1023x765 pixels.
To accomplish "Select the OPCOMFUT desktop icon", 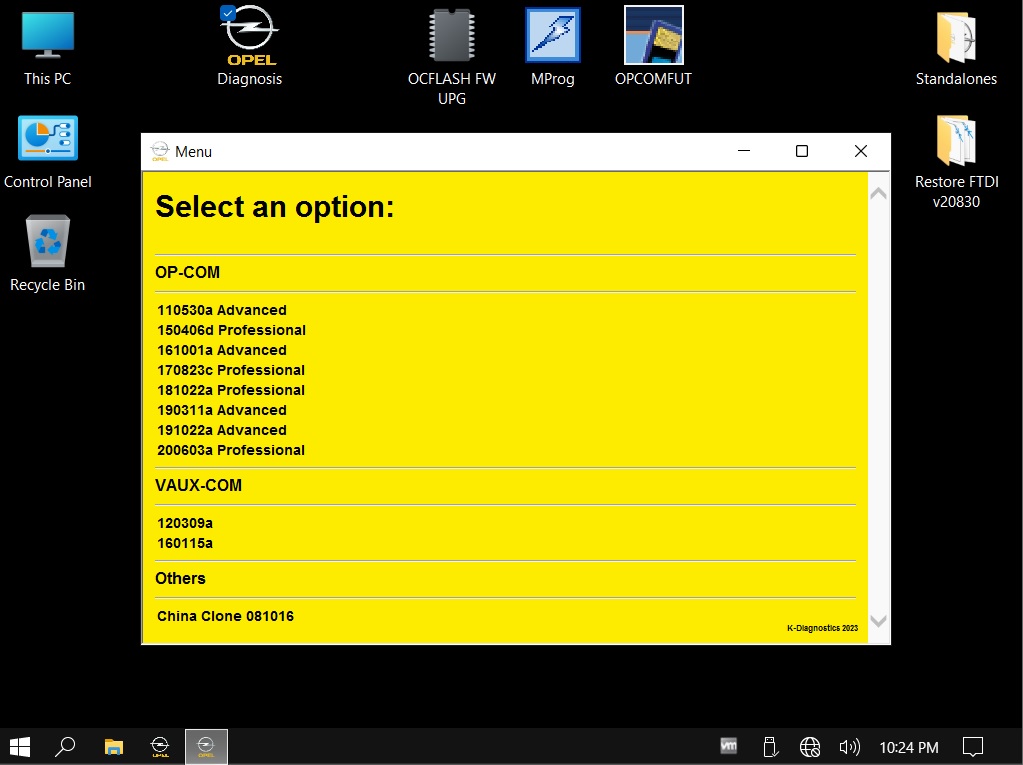I will pyautogui.click(x=653, y=47).
